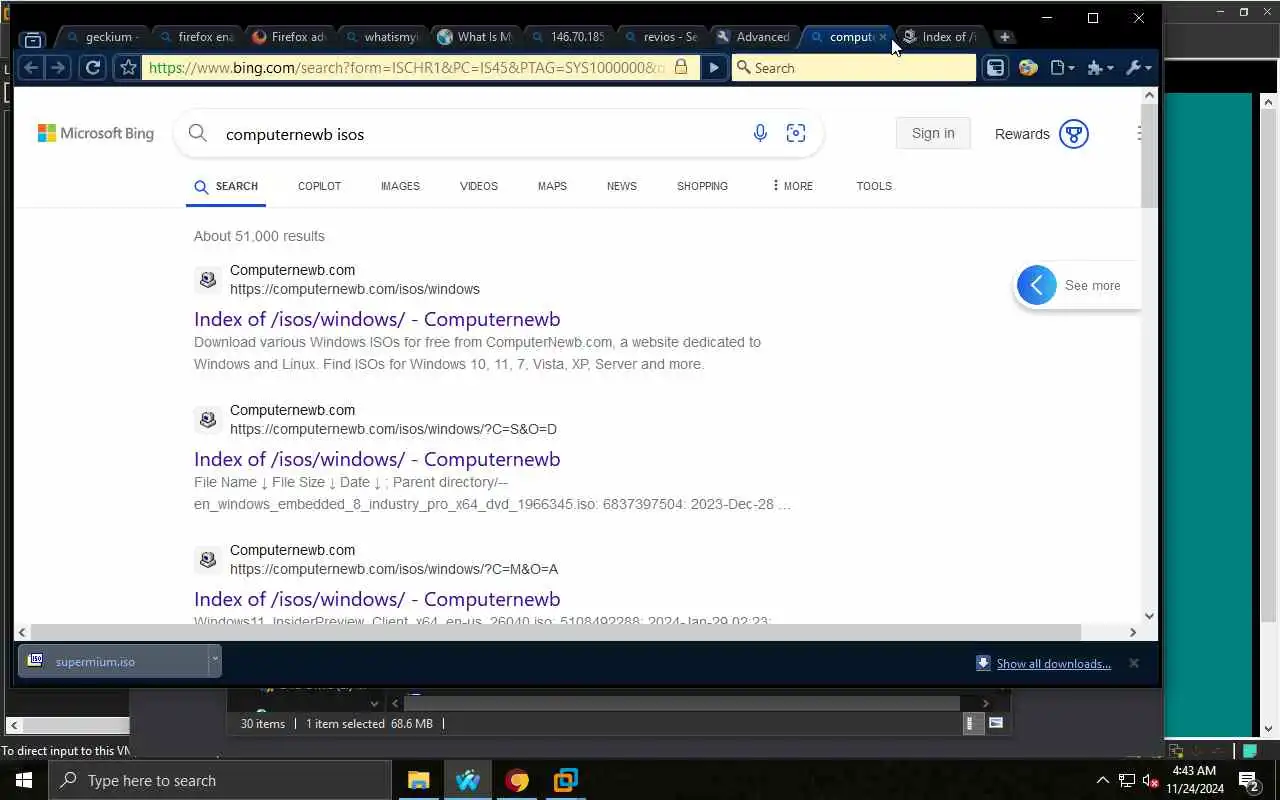1280x800 pixels.
Task: Open the wrench settings dropdown
Action: point(1138,67)
